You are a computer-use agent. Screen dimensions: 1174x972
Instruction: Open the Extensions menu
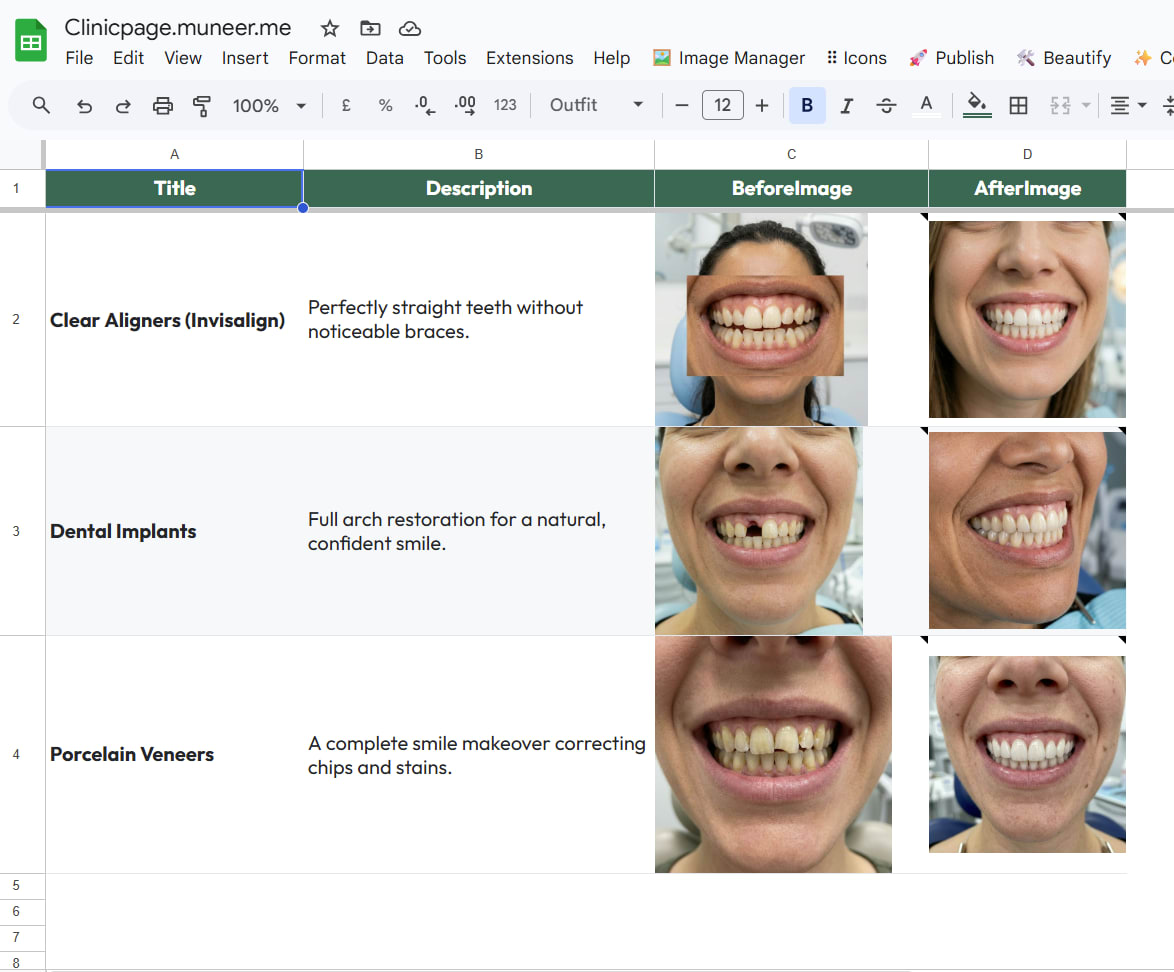click(530, 58)
